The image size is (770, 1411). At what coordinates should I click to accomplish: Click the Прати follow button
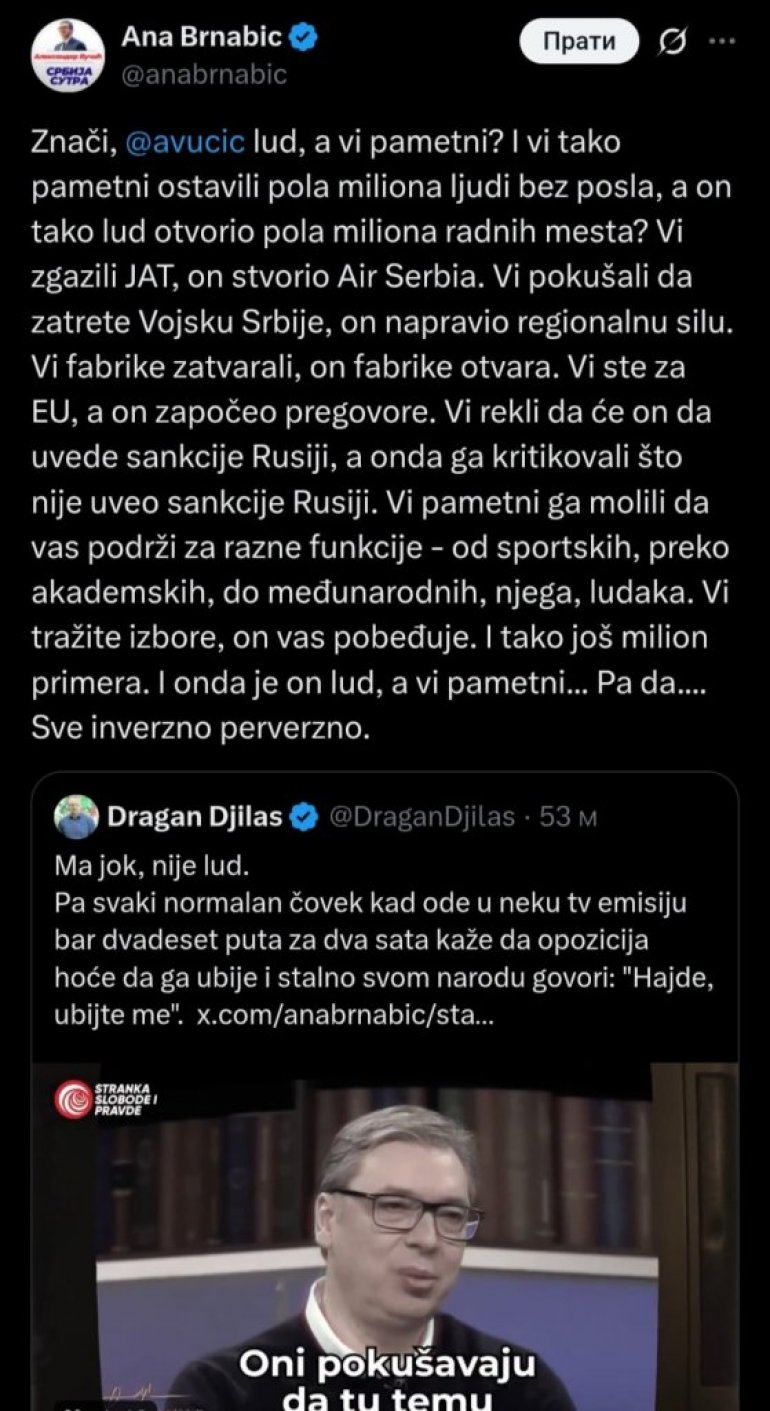[x=579, y=42]
